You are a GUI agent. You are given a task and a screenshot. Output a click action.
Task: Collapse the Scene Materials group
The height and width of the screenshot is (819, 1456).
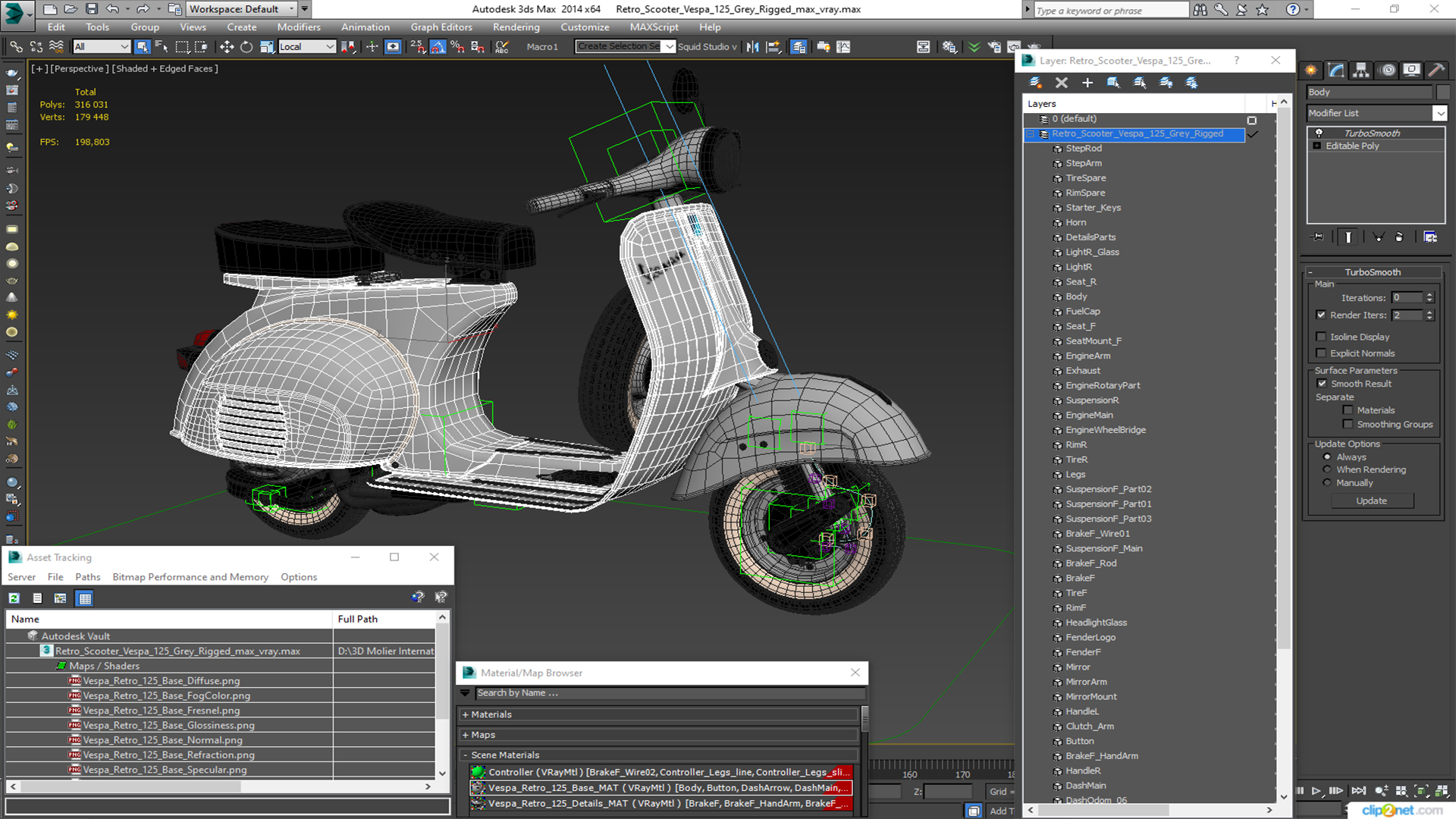466,755
